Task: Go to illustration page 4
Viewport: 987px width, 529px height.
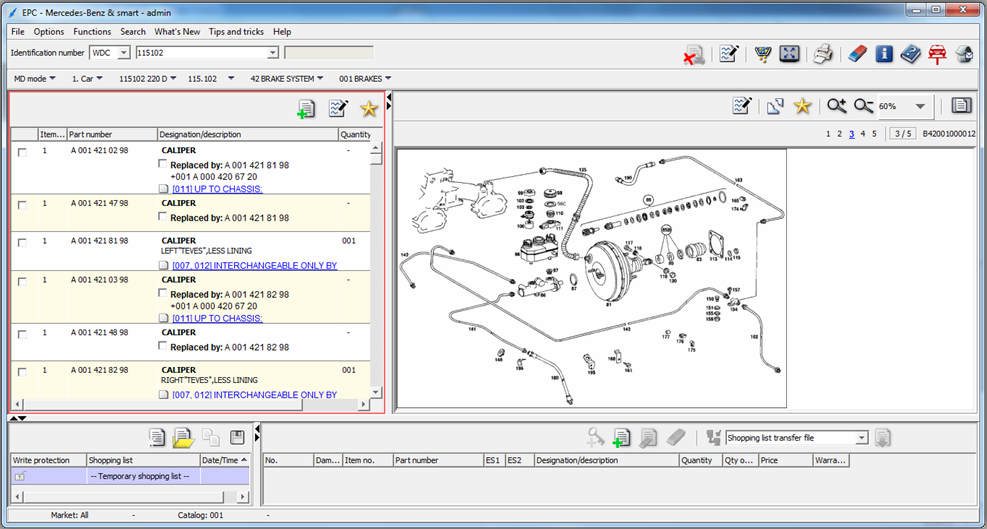Action: [863, 134]
